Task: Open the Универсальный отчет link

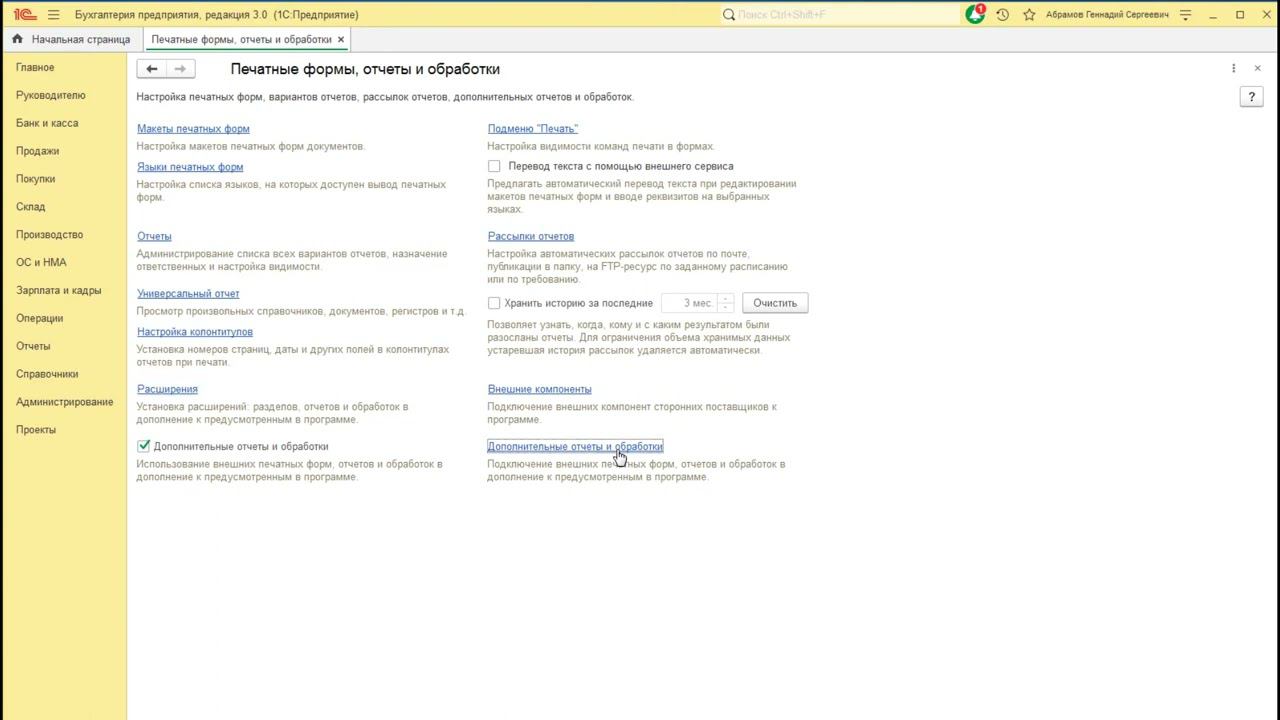Action: 188,294
